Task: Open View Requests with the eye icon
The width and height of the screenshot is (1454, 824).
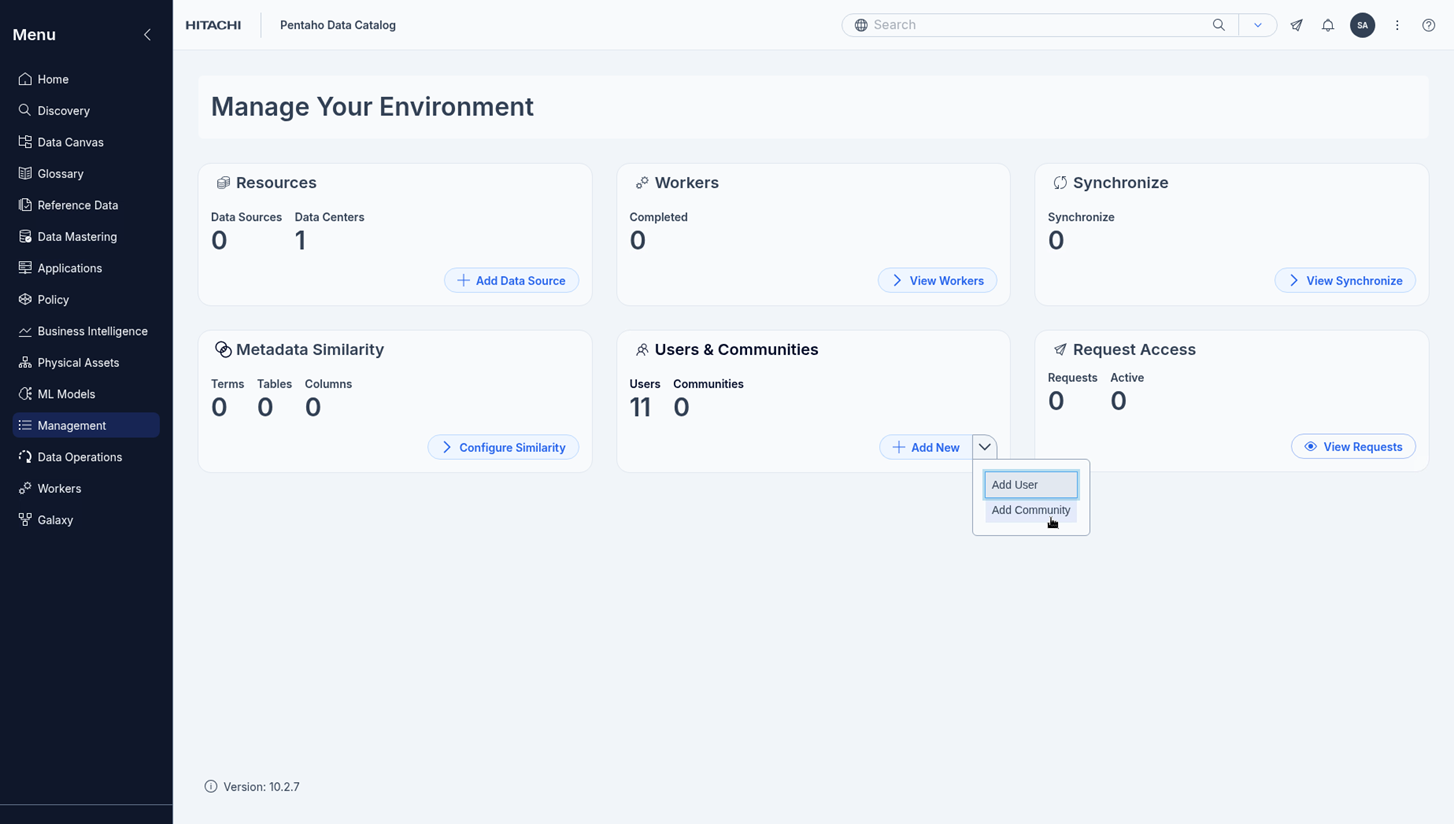Action: click(x=1353, y=447)
